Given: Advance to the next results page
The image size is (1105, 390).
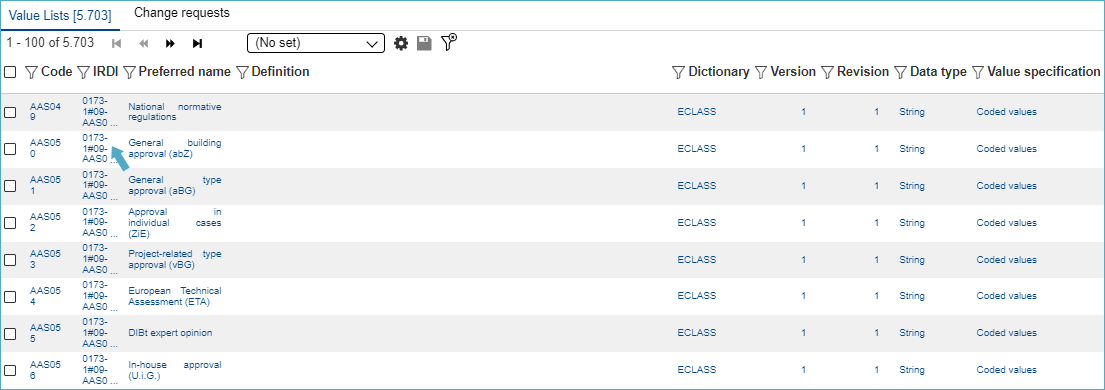Looking at the screenshot, I should (x=170, y=44).
